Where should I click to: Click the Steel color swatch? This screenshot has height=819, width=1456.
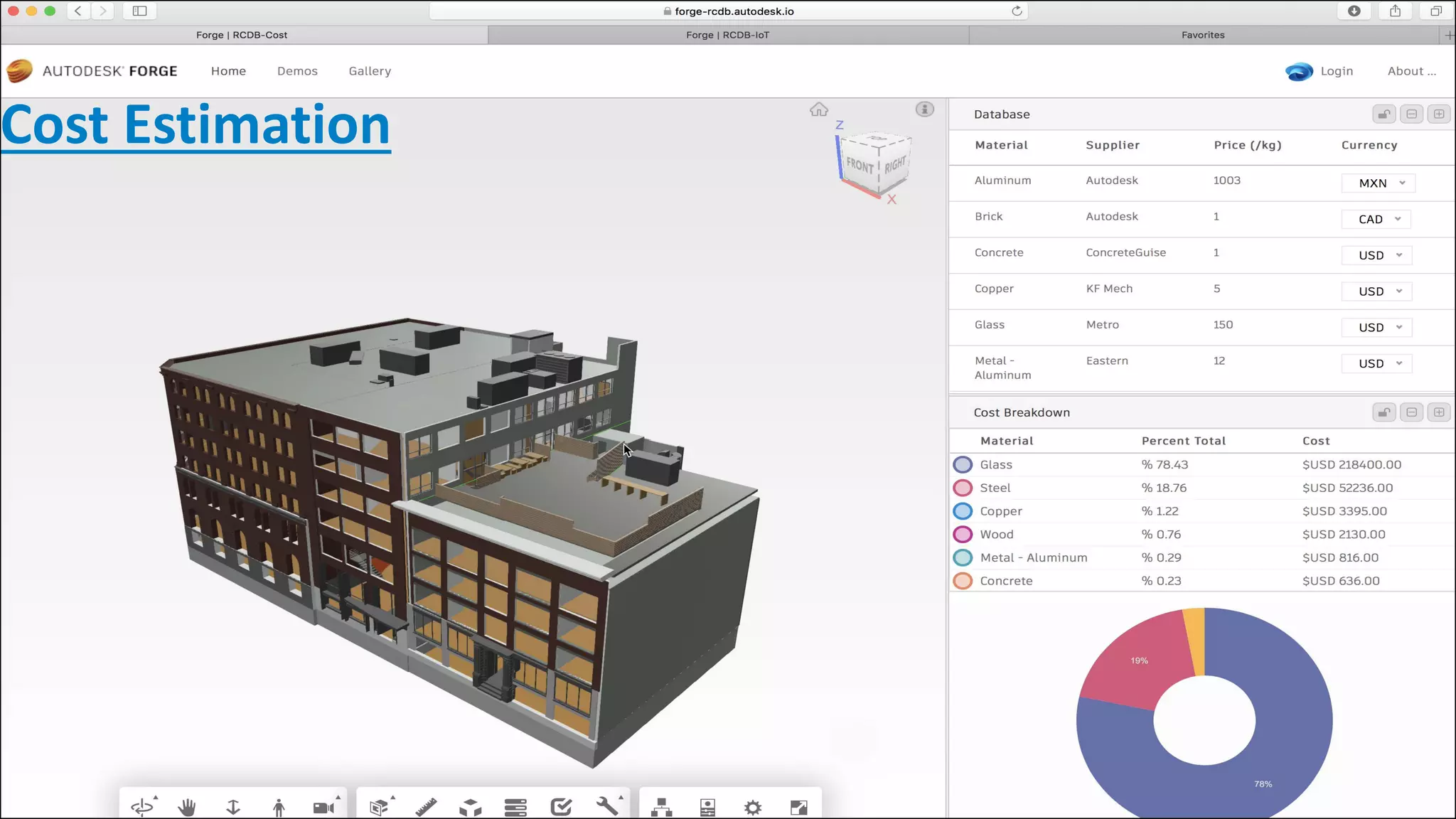[963, 488]
